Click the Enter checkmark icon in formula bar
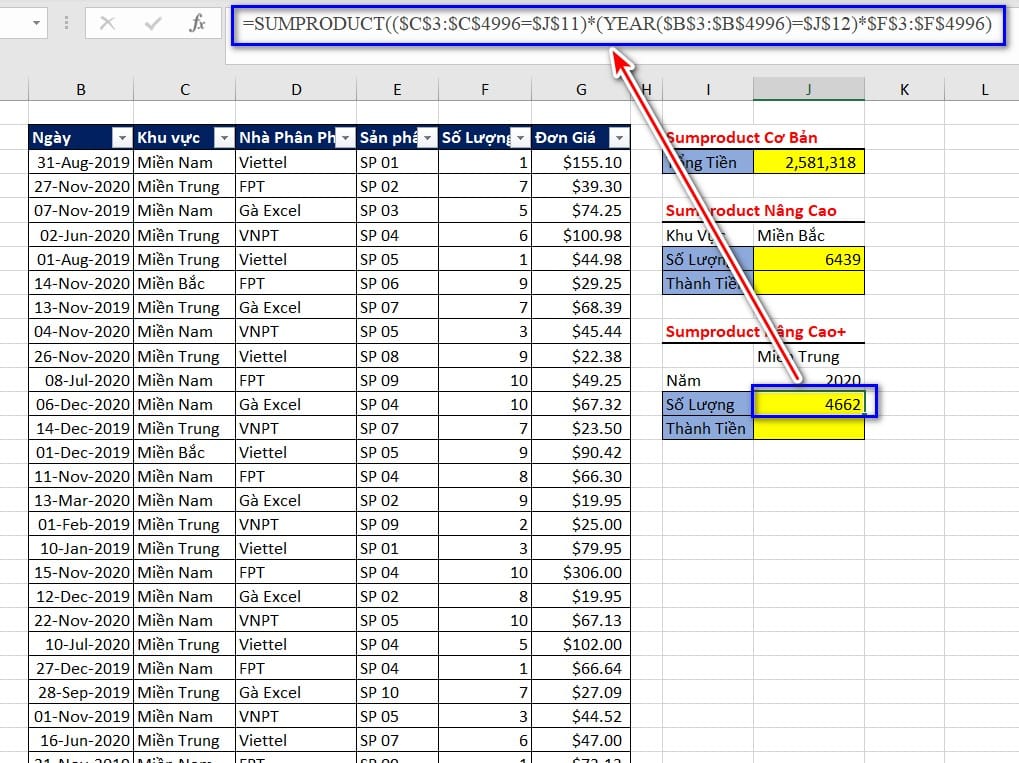Viewport: 1019px width, 763px height. tap(153, 23)
